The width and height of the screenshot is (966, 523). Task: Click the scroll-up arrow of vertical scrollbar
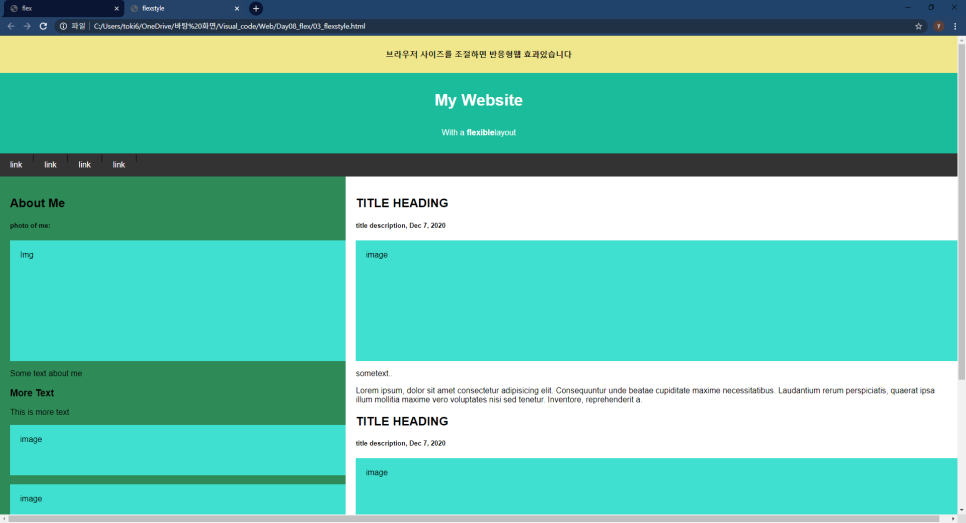pyautogui.click(x=962, y=39)
